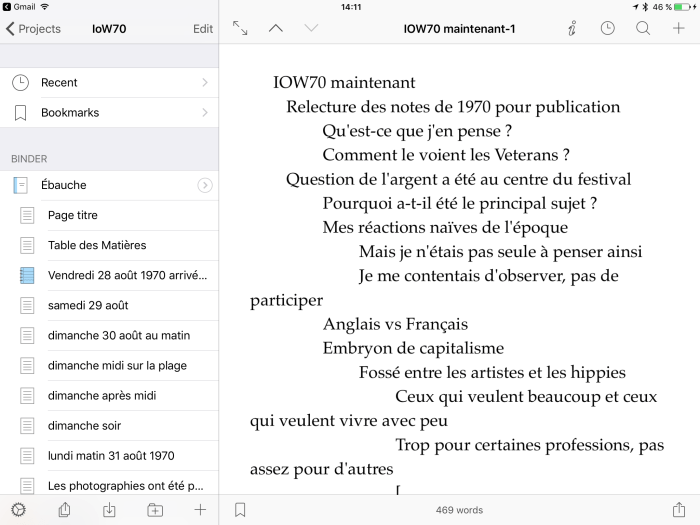Go back to Projects
Screen dimensions: 700x525
click(x=33, y=29)
